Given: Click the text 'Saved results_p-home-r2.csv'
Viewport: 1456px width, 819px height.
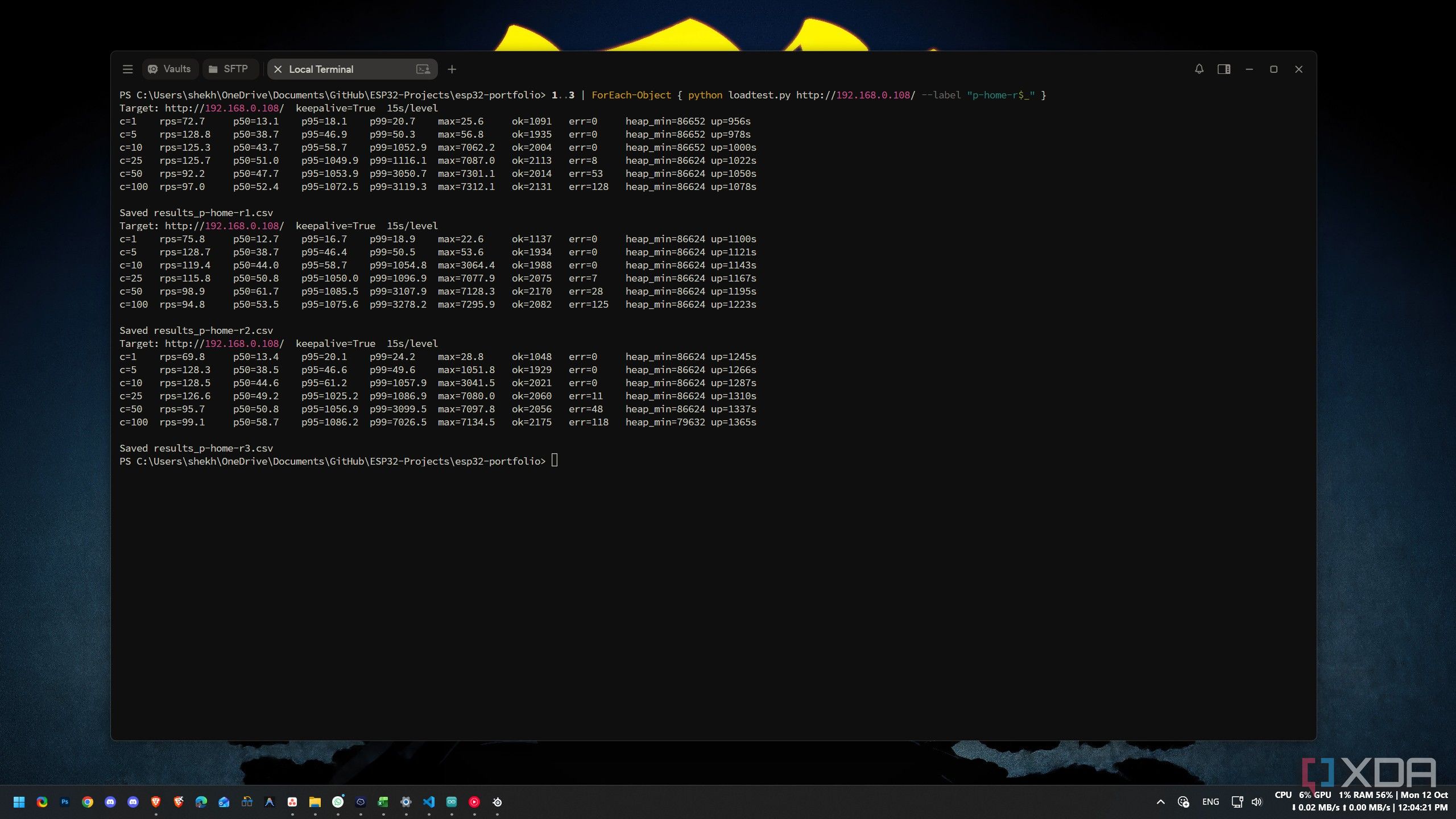Looking at the screenshot, I should 196,330.
